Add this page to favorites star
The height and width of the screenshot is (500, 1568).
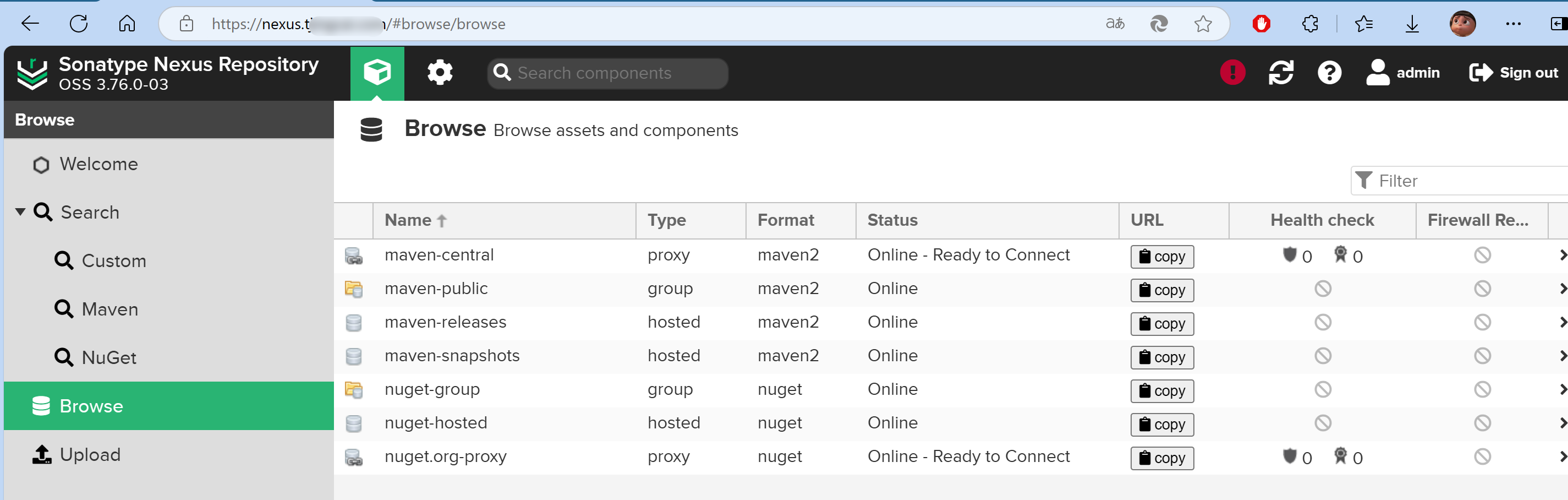coord(1203,24)
